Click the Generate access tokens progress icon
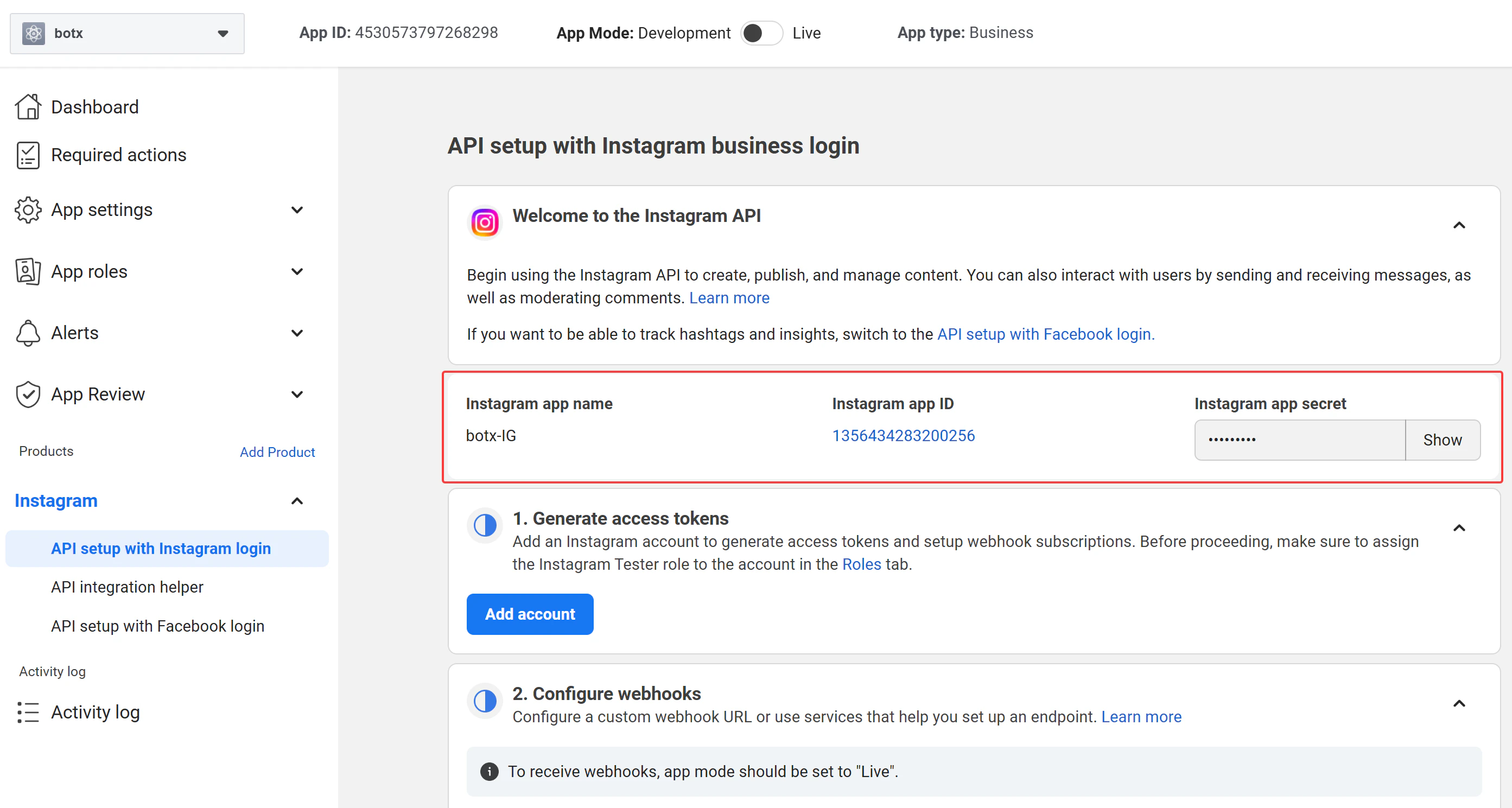 [x=485, y=525]
